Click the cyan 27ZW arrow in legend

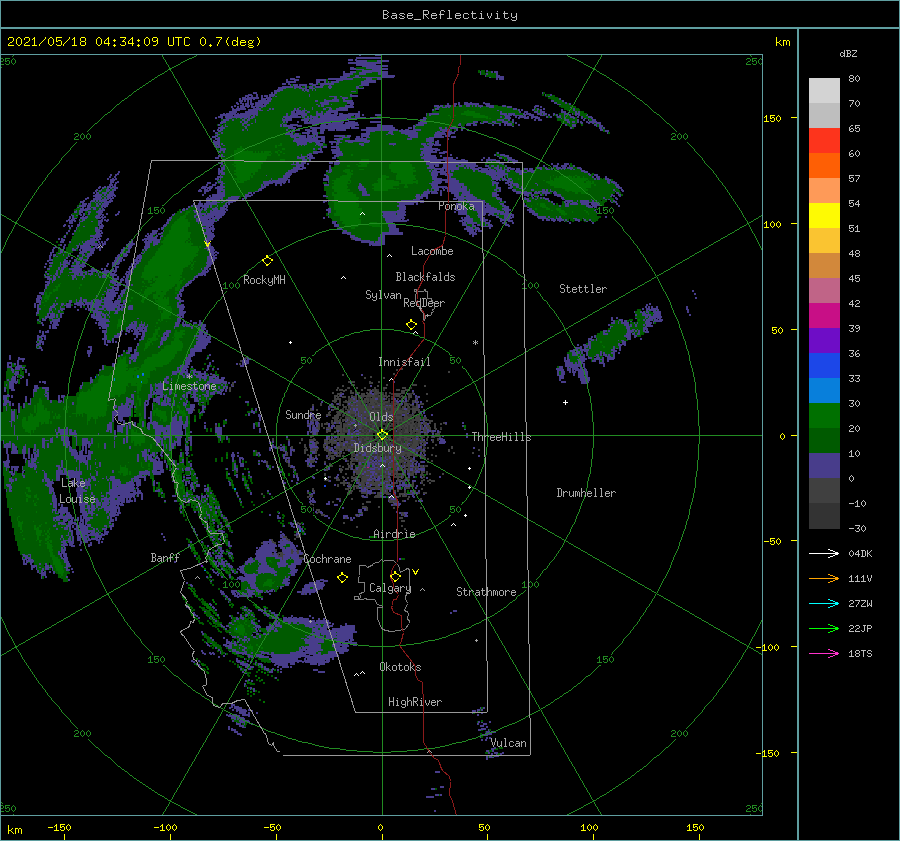[x=824, y=603]
